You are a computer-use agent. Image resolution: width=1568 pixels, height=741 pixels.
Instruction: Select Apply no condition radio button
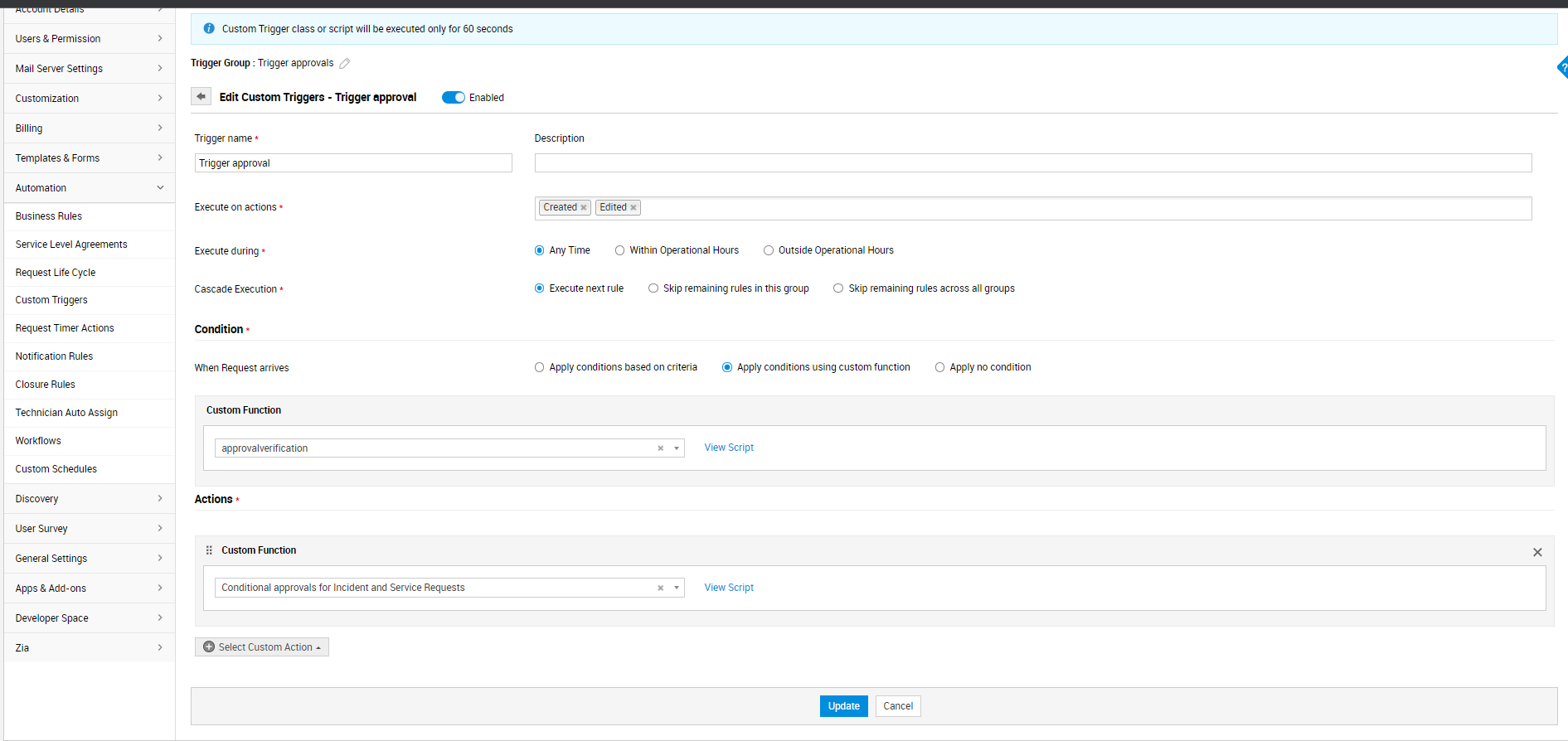point(940,367)
